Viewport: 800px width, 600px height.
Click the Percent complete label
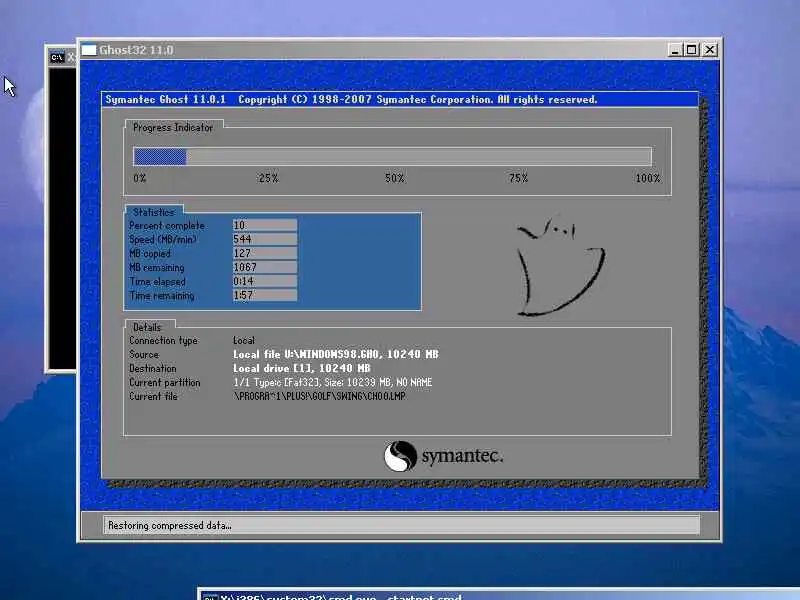[166, 226]
